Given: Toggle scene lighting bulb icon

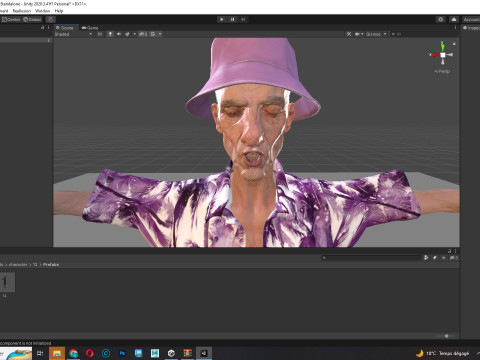Looking at the screenshot, I should 110,34.
